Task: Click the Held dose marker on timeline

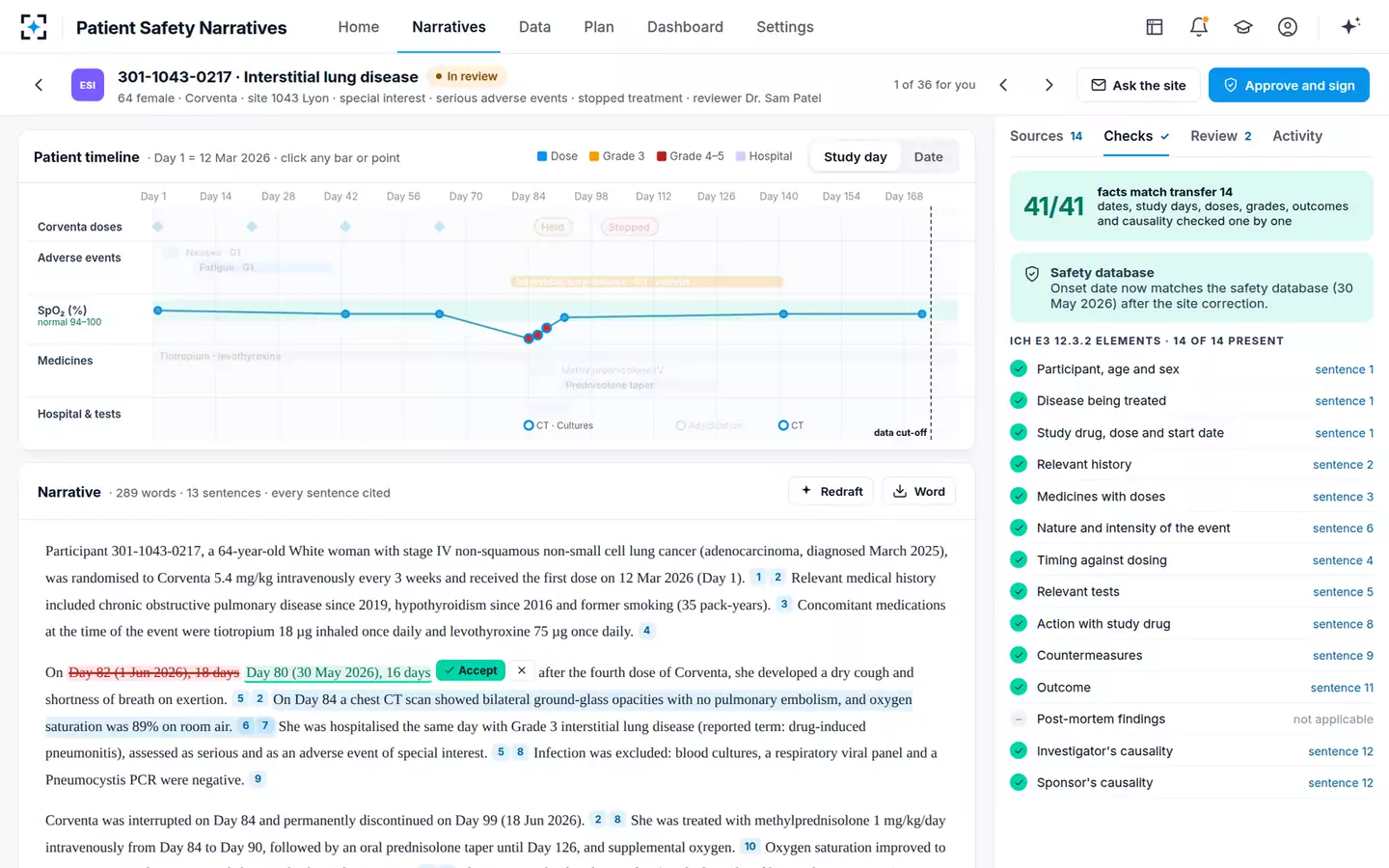Action: pos(553,228)
